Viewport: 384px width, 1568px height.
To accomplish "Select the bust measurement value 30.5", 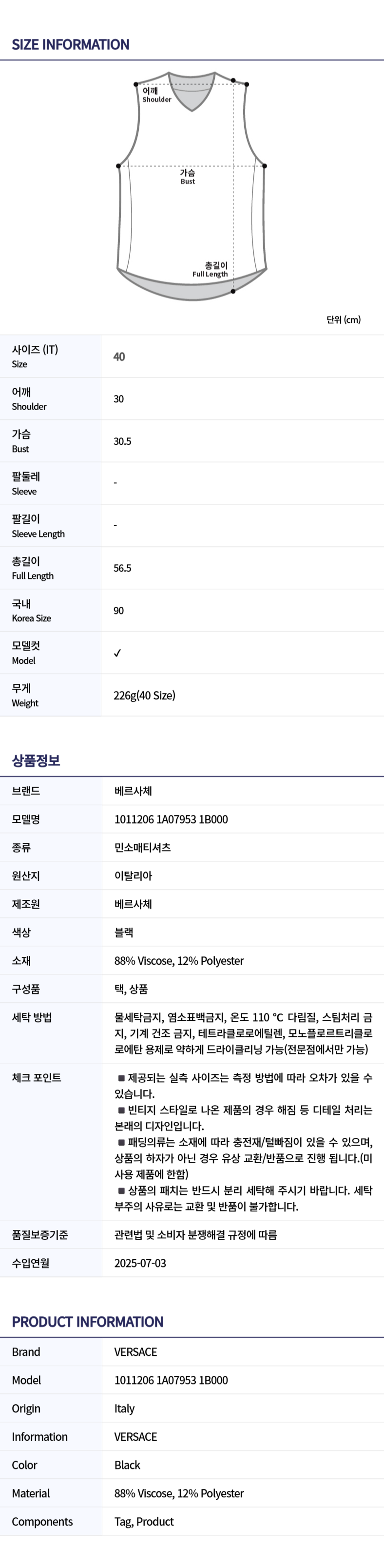I will click(x=122, y=441).
